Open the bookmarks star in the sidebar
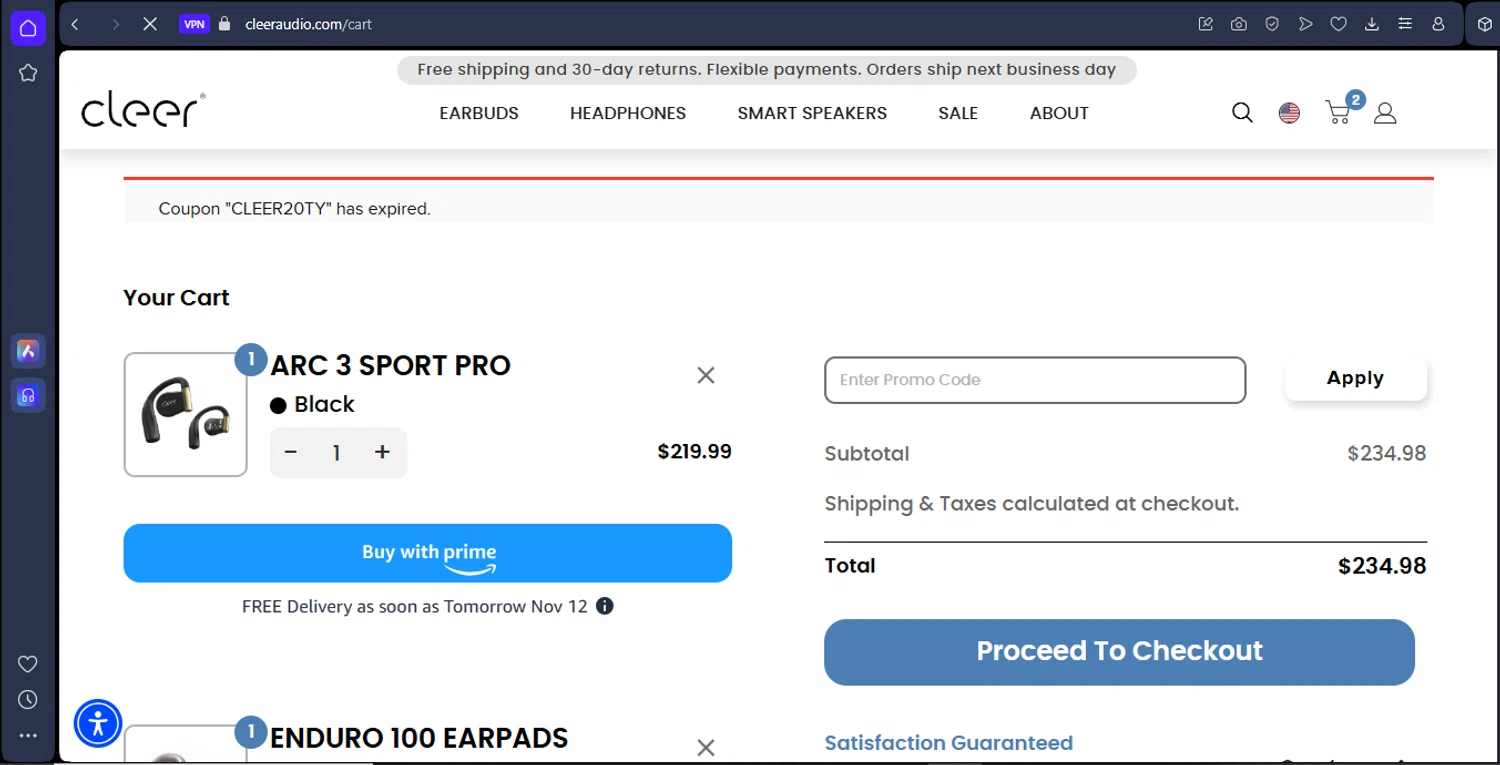This screenshot has width=1500, height=765. coord(28,72)
